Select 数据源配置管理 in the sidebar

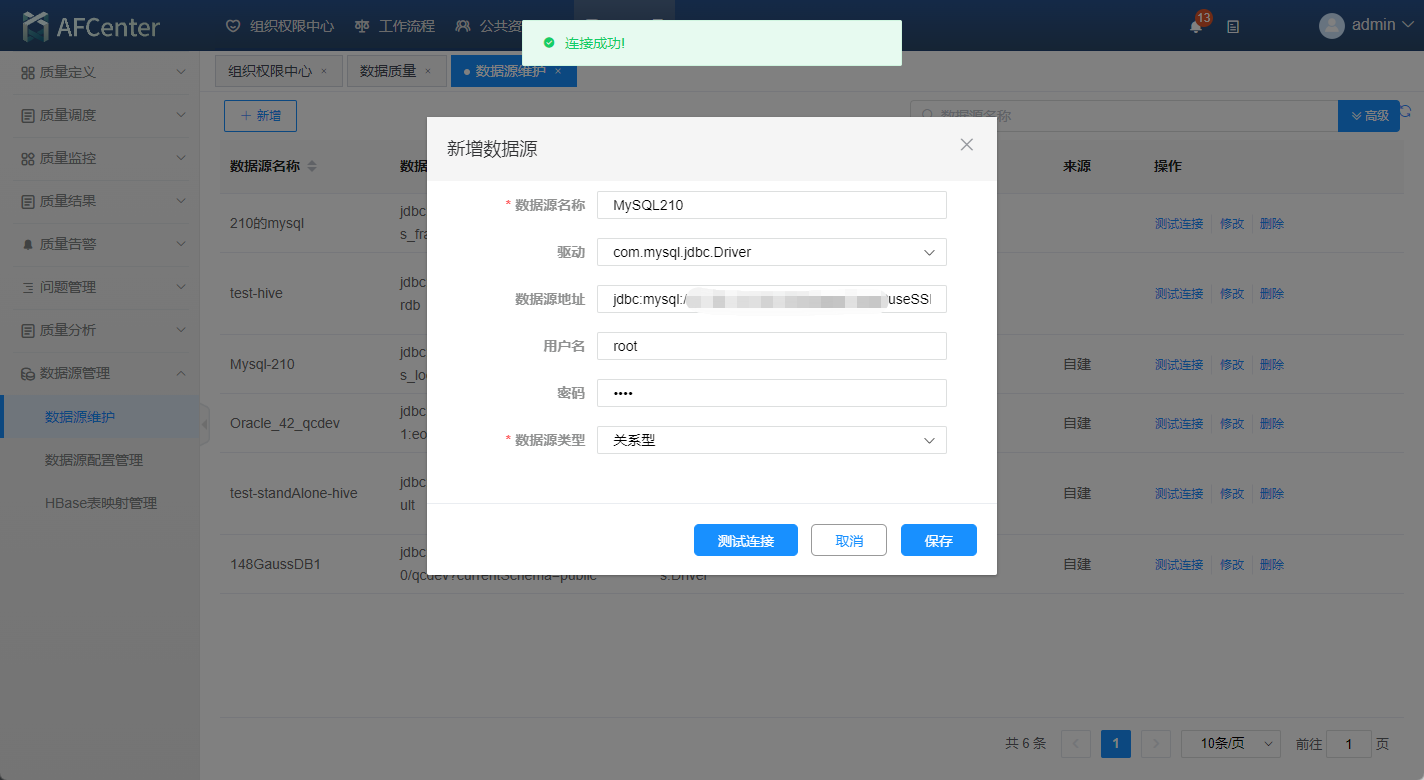pyautogui.click(x=94, y=460)
